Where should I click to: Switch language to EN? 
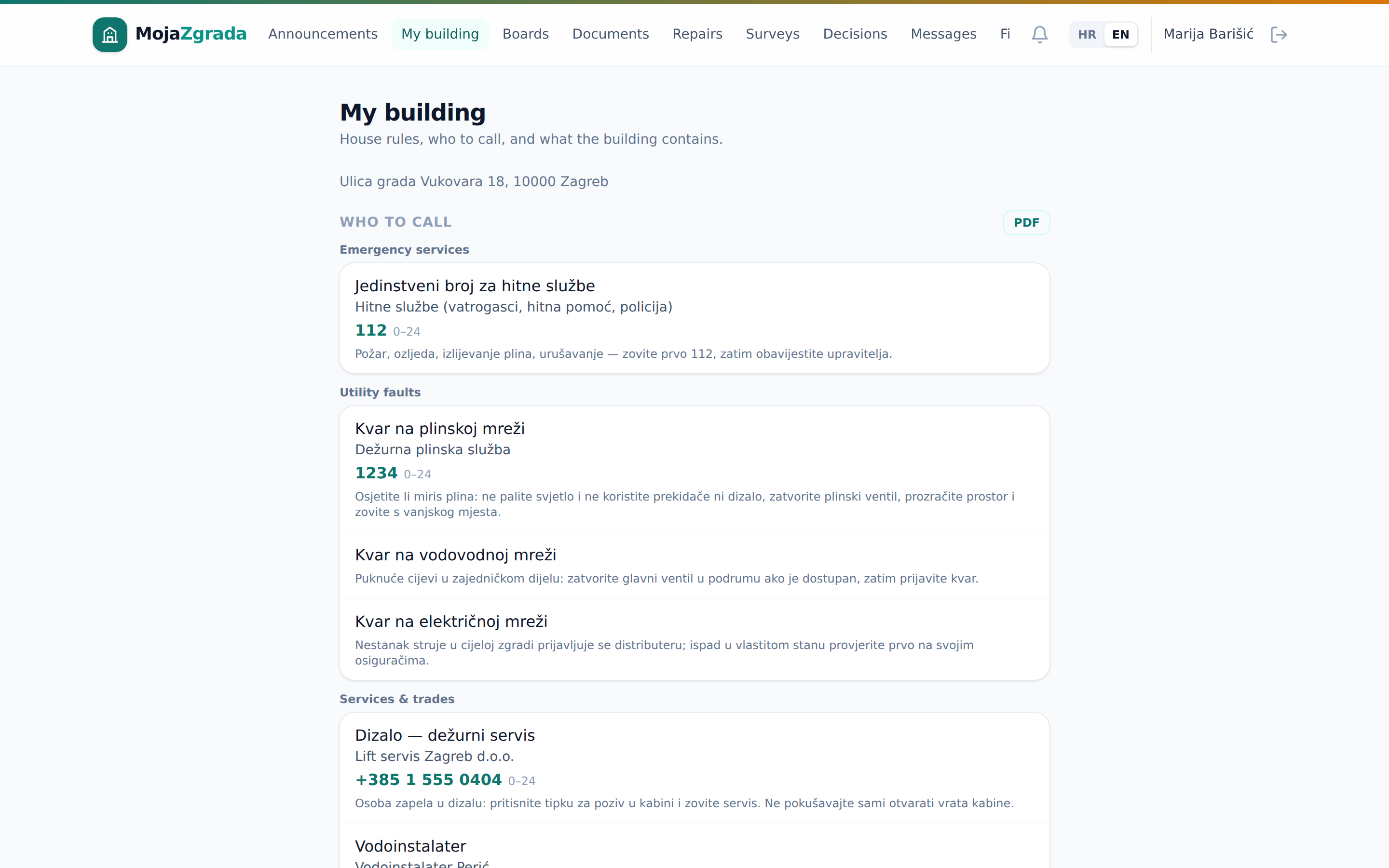tap(1120, 34)
